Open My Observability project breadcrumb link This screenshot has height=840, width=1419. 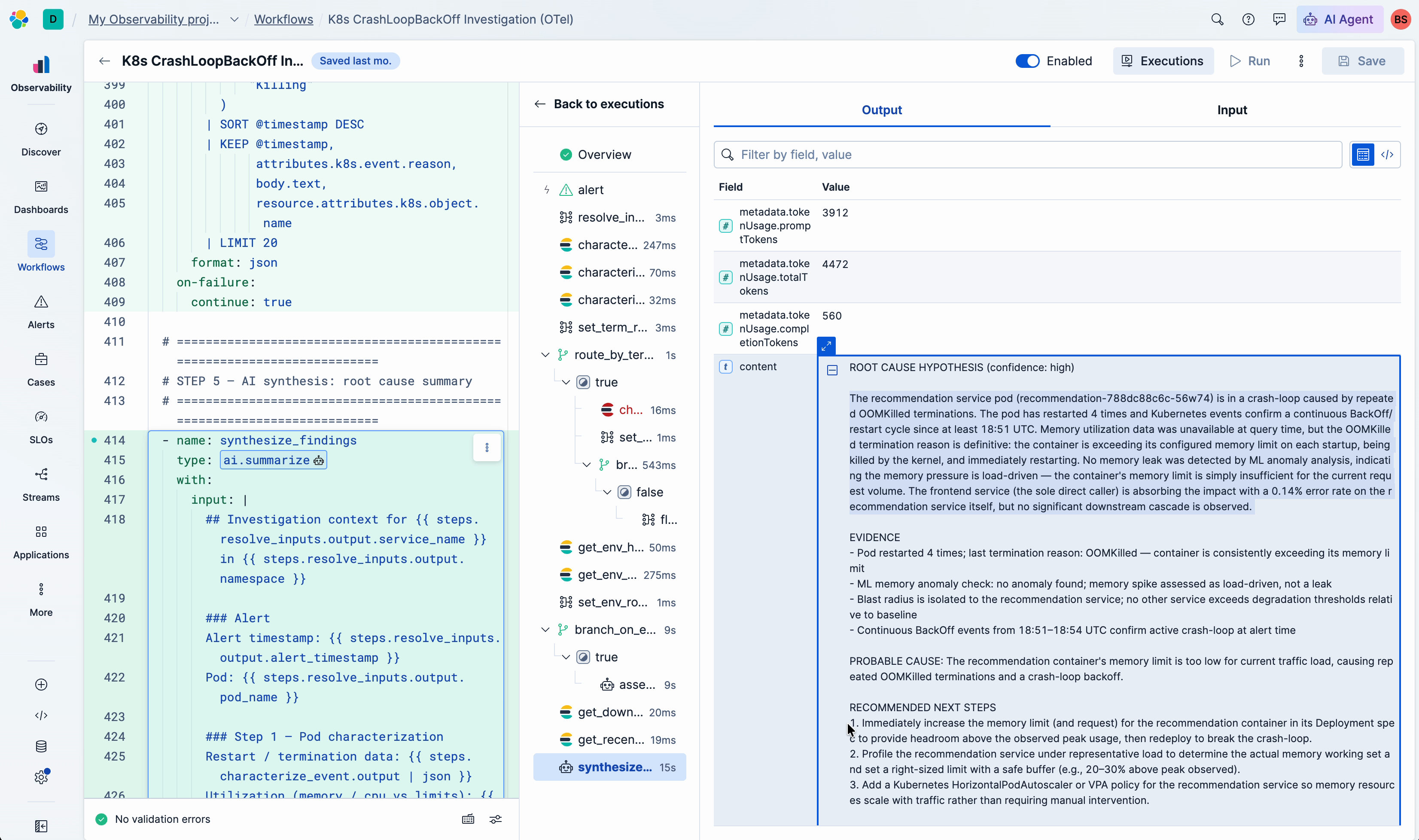(x=153, y=19)
